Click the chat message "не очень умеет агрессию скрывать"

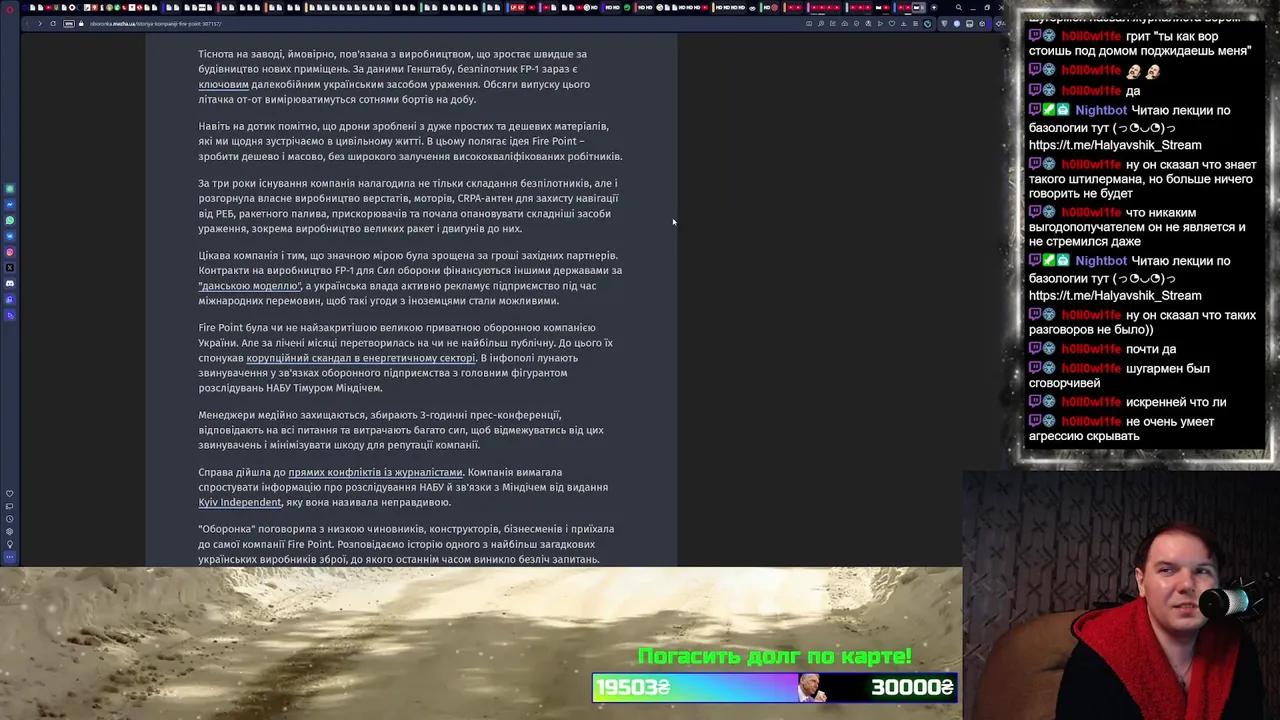[1121, 428]
